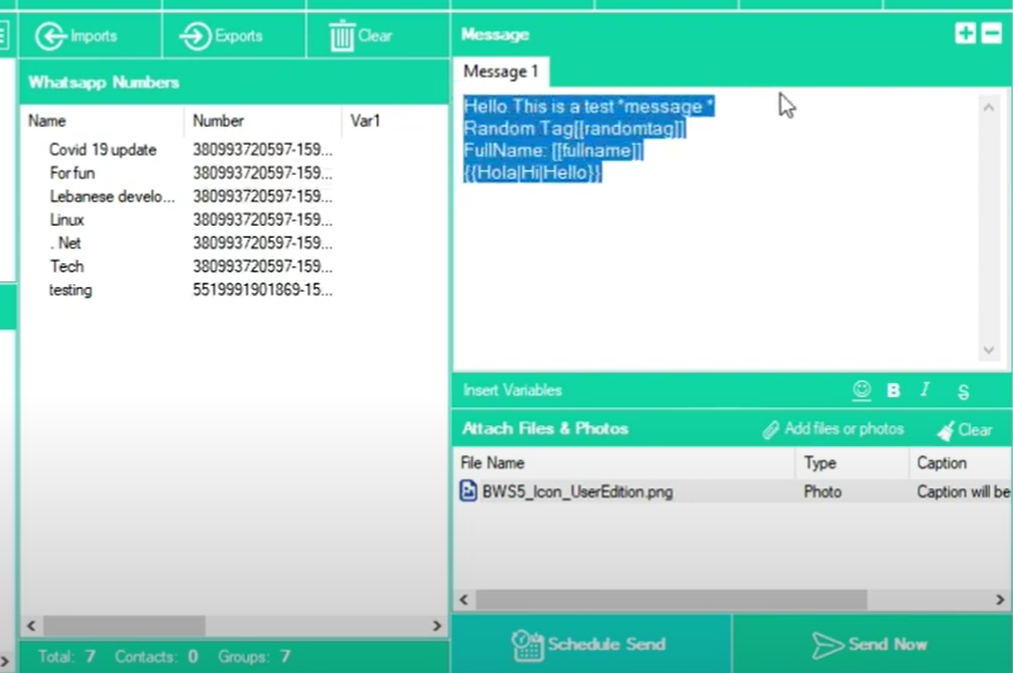Select the Lebanese developers group row
This screenshot has width=1013, height=673.
112,196
